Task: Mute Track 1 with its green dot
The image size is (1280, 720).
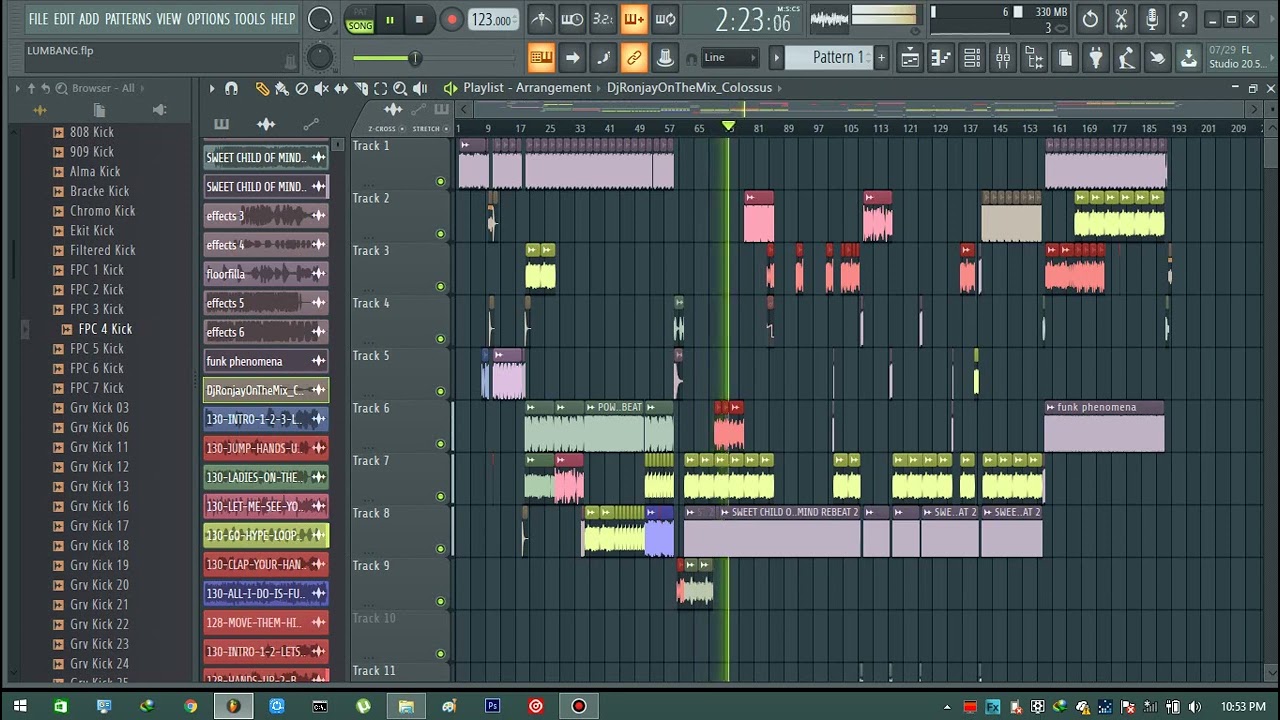Action: click(x=440, y=181)
